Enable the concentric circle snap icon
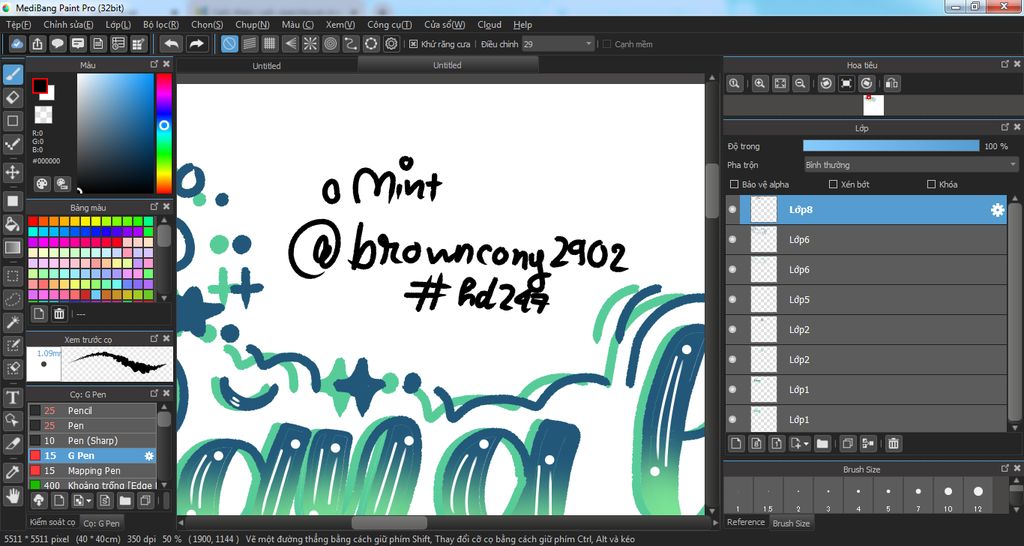The height and width of the screenshot is (546, 1024). pos(330,44)
